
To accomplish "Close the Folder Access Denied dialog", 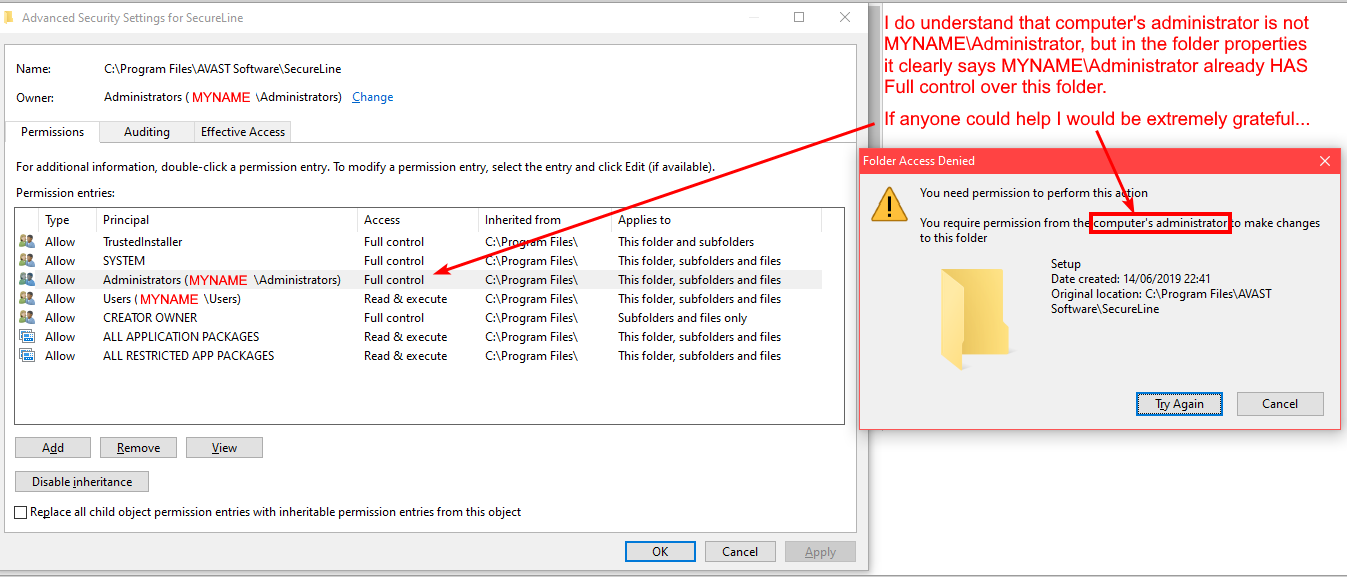I will (x=1325, y=161).
